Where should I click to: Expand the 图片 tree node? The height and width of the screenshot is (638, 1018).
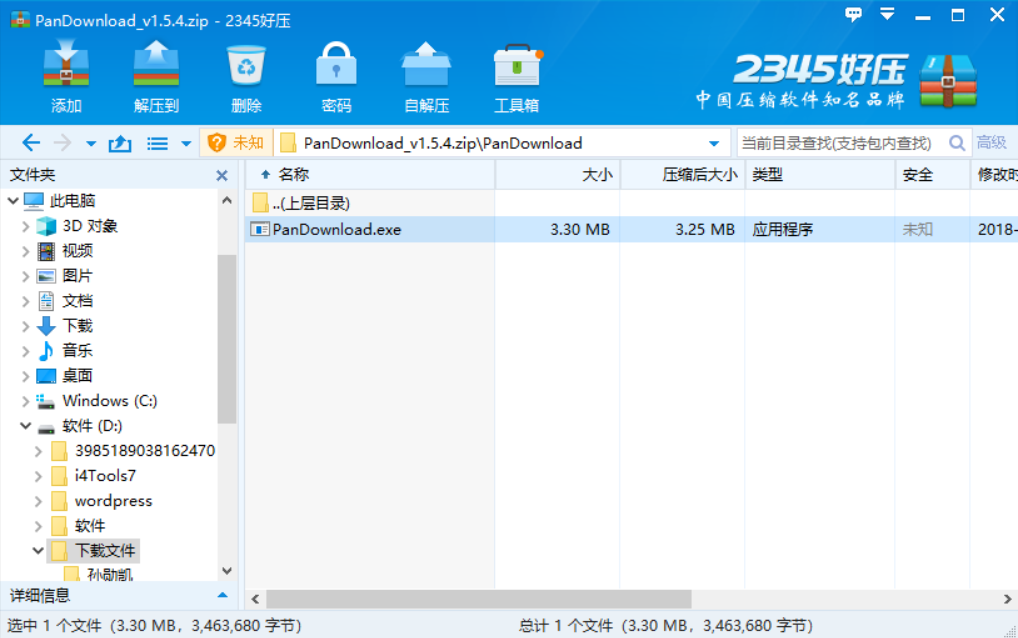tap(25, 276)
